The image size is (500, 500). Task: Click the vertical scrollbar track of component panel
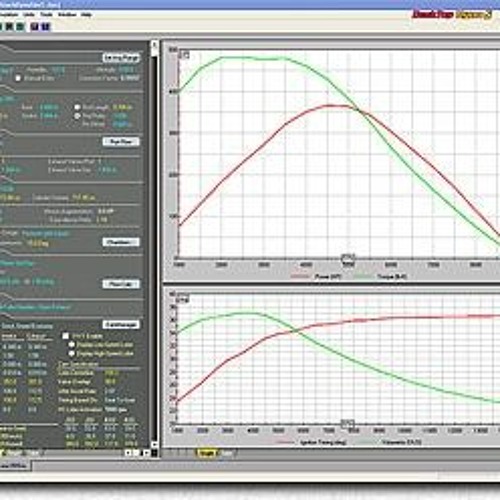point(154,247)
